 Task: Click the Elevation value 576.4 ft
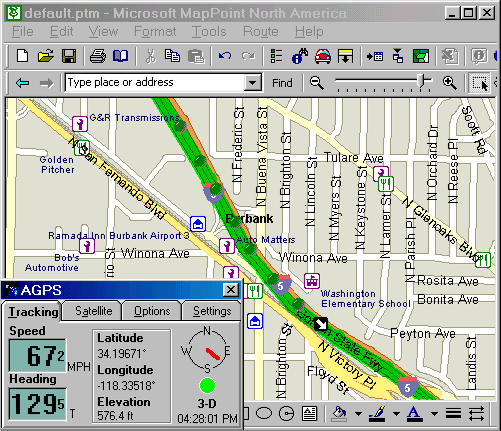pos(115,416)
